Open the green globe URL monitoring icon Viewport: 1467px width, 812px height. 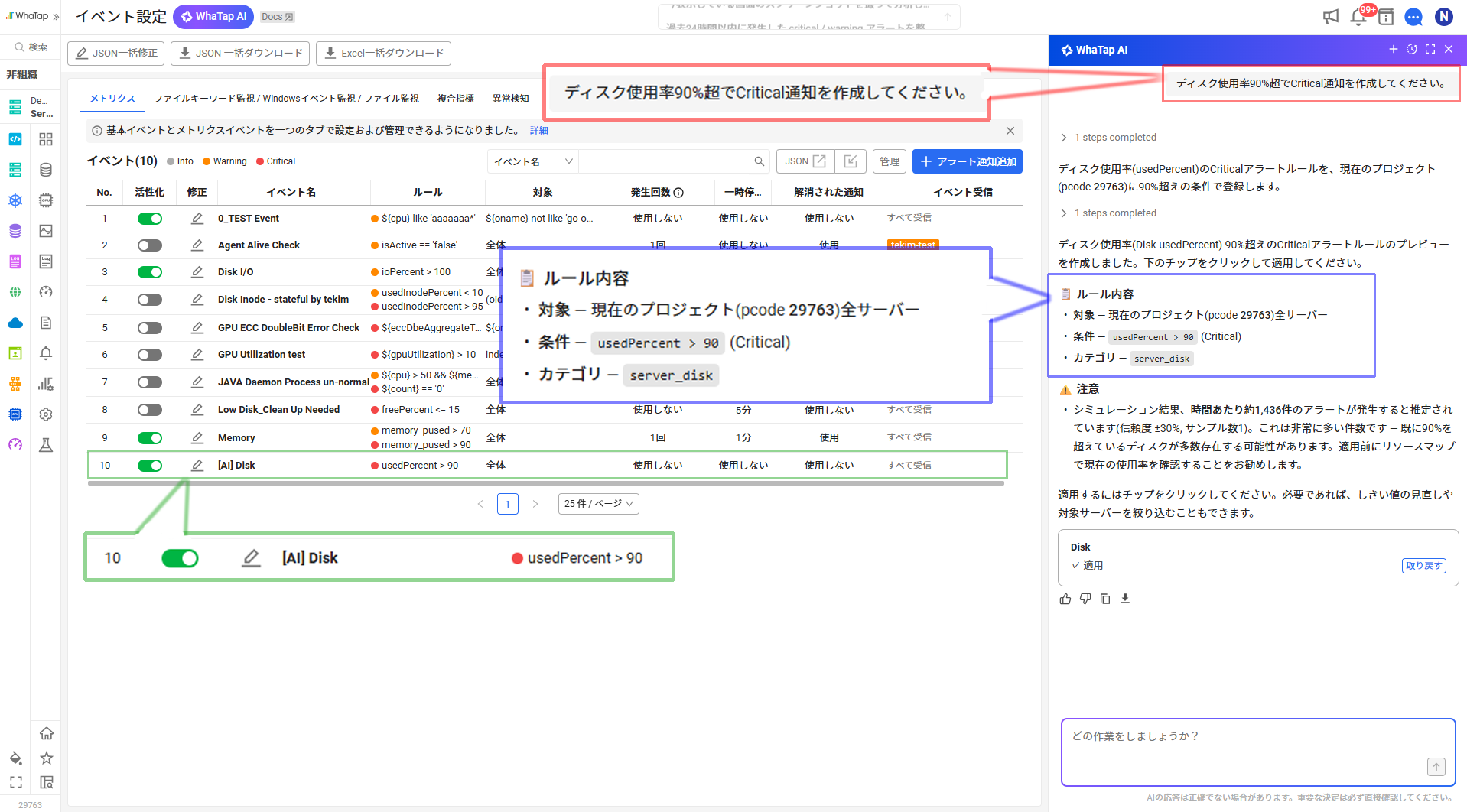click(15, 292)
